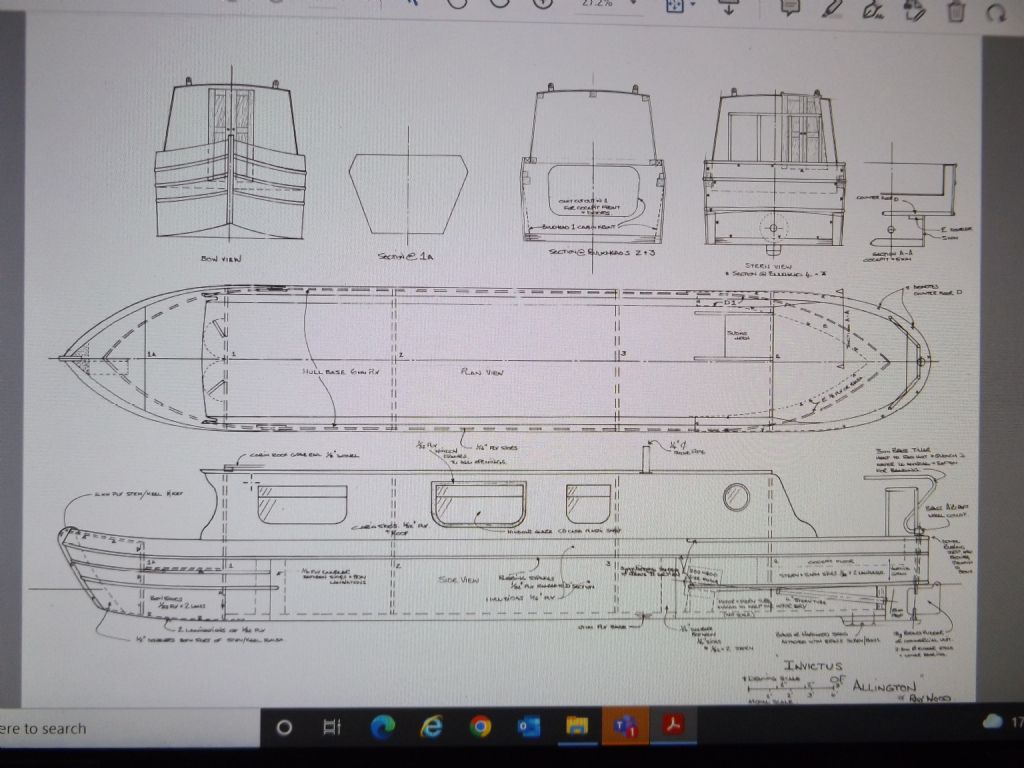Image resolution: width=1024 pixels, height=768 pixels.
Task: Open the Fill & Sign pen tool
Action: click(872, 9)
